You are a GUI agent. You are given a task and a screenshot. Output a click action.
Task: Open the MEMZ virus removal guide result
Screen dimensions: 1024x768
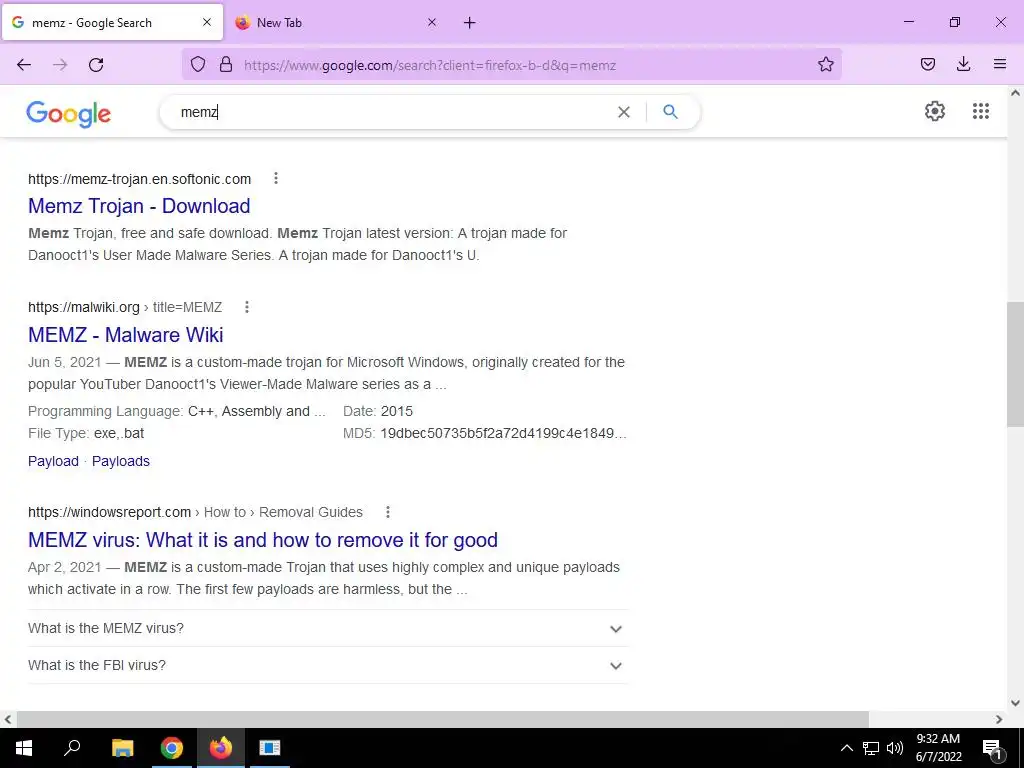263,539
